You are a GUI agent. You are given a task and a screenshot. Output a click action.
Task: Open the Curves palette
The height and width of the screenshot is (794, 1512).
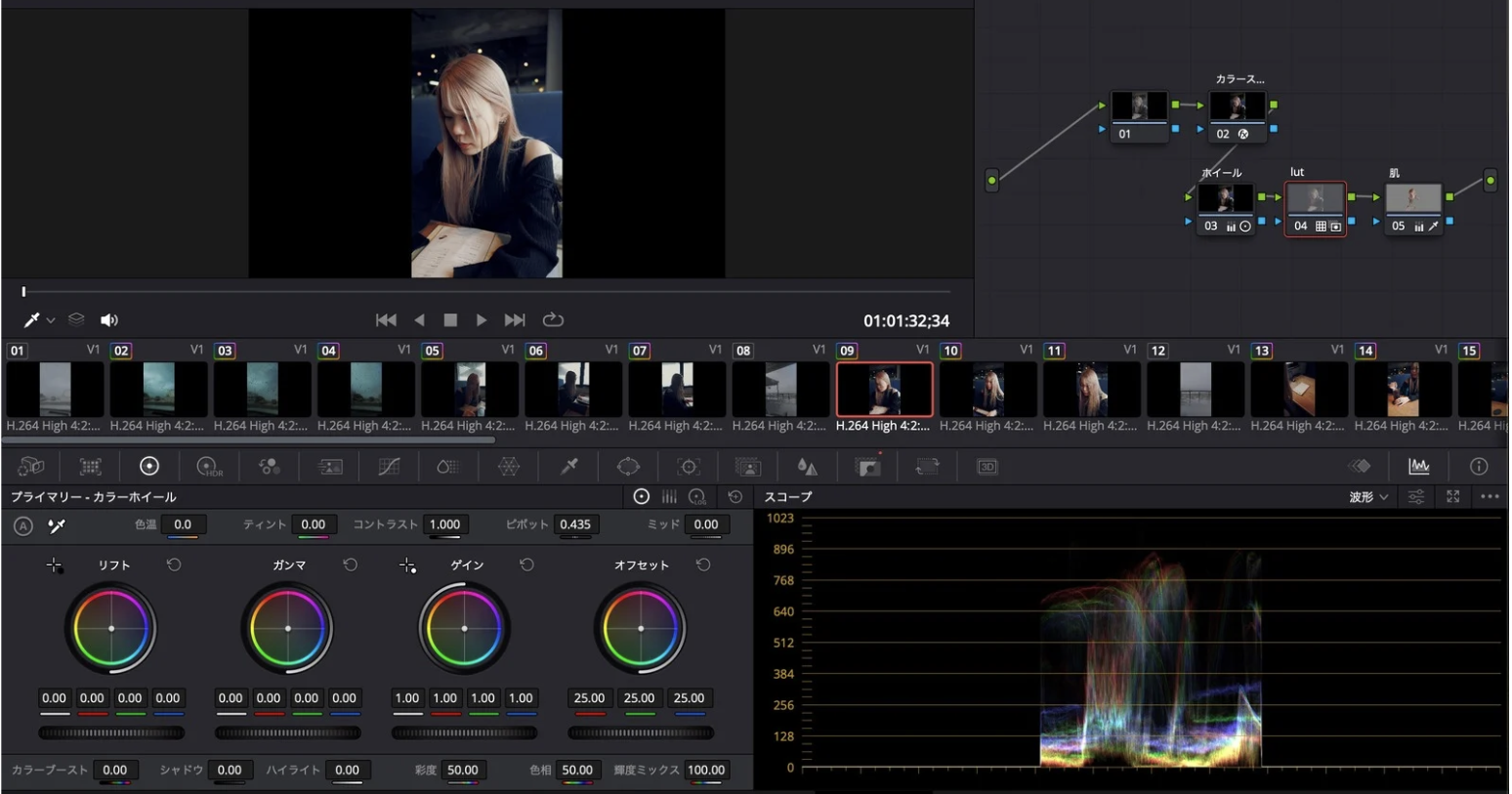click(389, 467)
